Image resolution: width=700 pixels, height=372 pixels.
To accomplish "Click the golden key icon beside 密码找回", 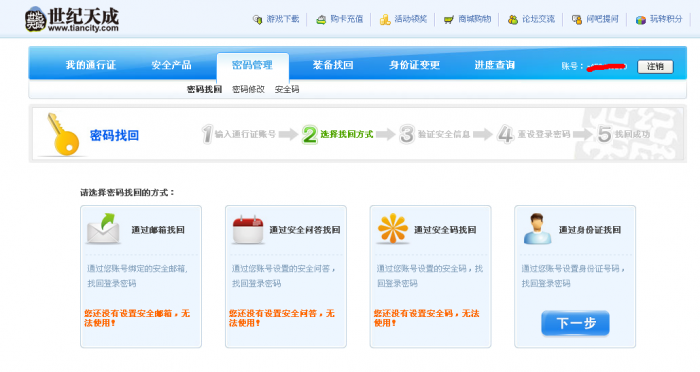I will pyautogui.click(x=63, y=134).
